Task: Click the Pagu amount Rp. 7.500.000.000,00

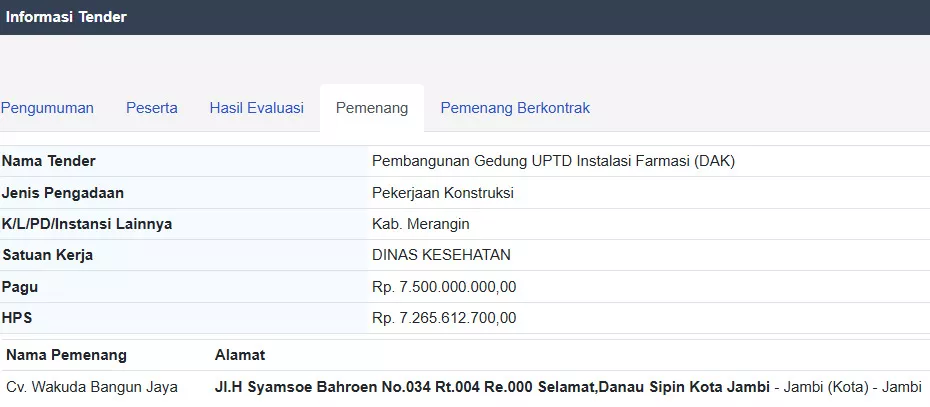Action: 444,287
